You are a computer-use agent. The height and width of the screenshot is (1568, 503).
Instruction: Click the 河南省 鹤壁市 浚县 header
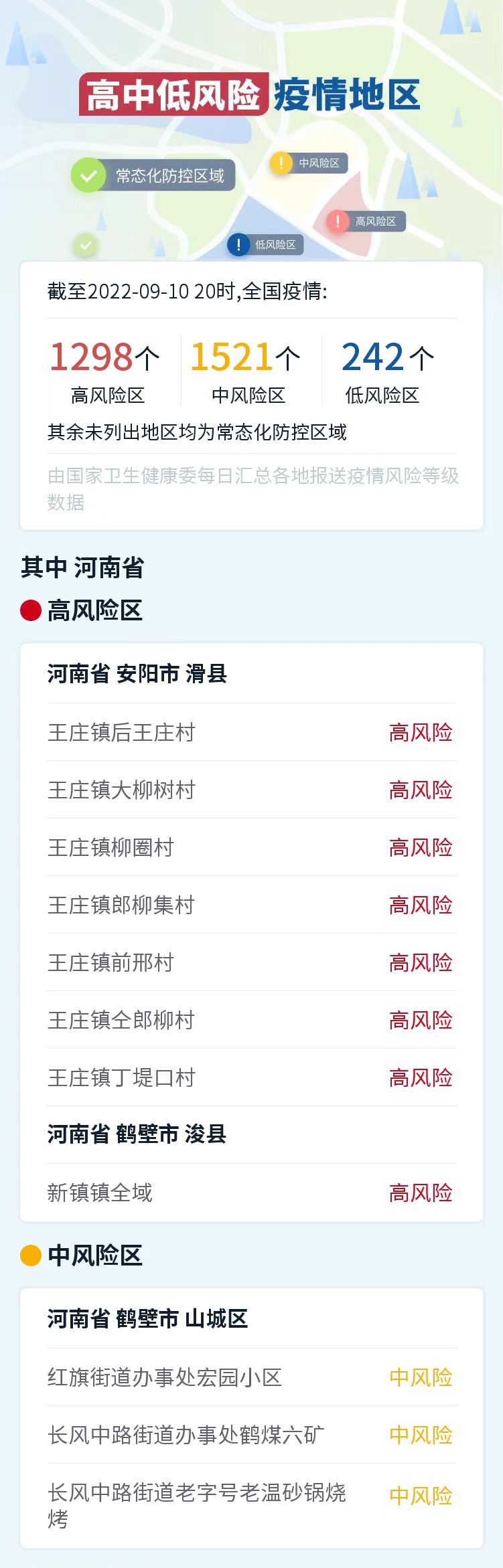click(x=137, y=1134)
